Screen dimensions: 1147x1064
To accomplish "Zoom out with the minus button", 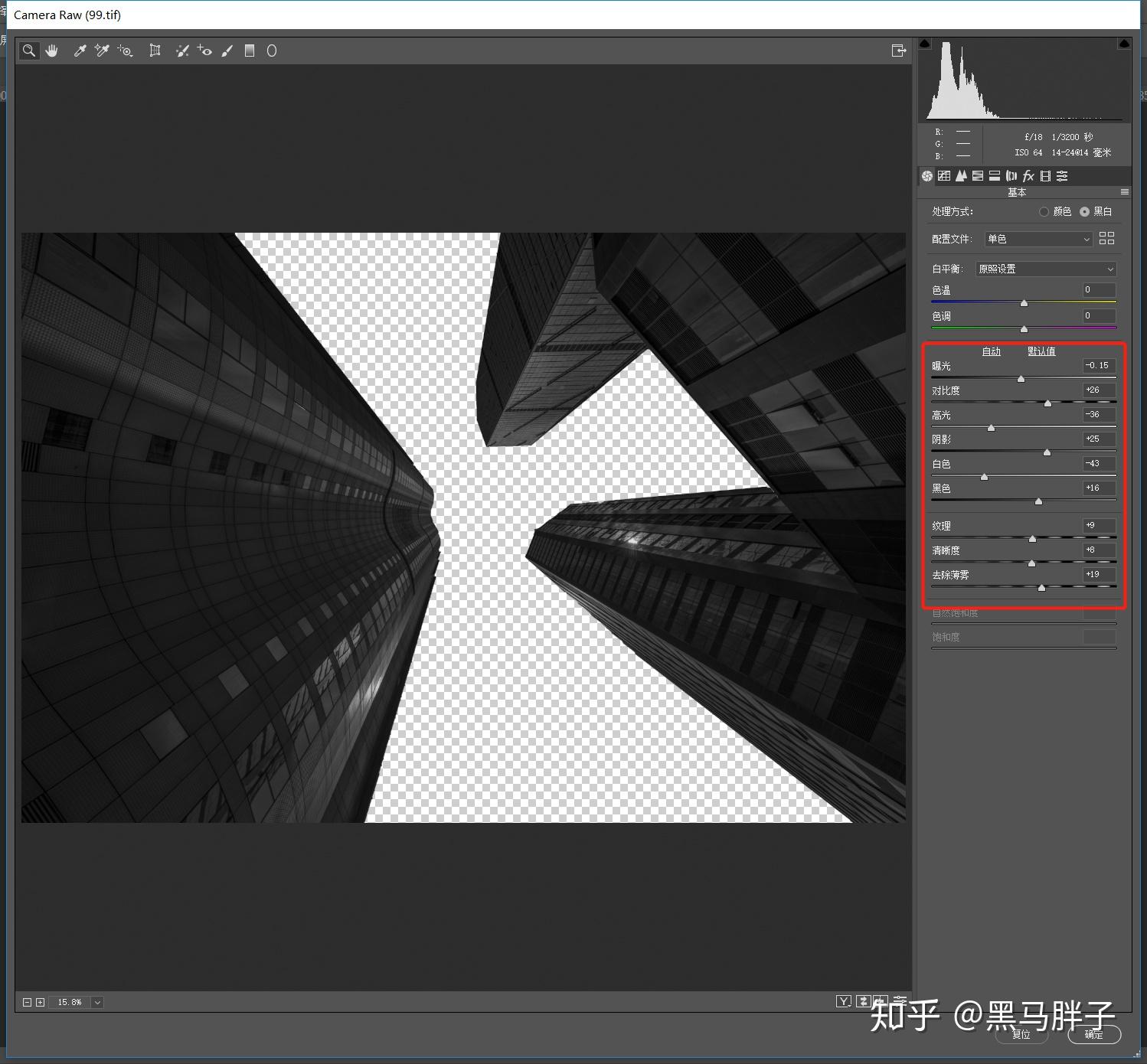I will tap(27, 1002).
